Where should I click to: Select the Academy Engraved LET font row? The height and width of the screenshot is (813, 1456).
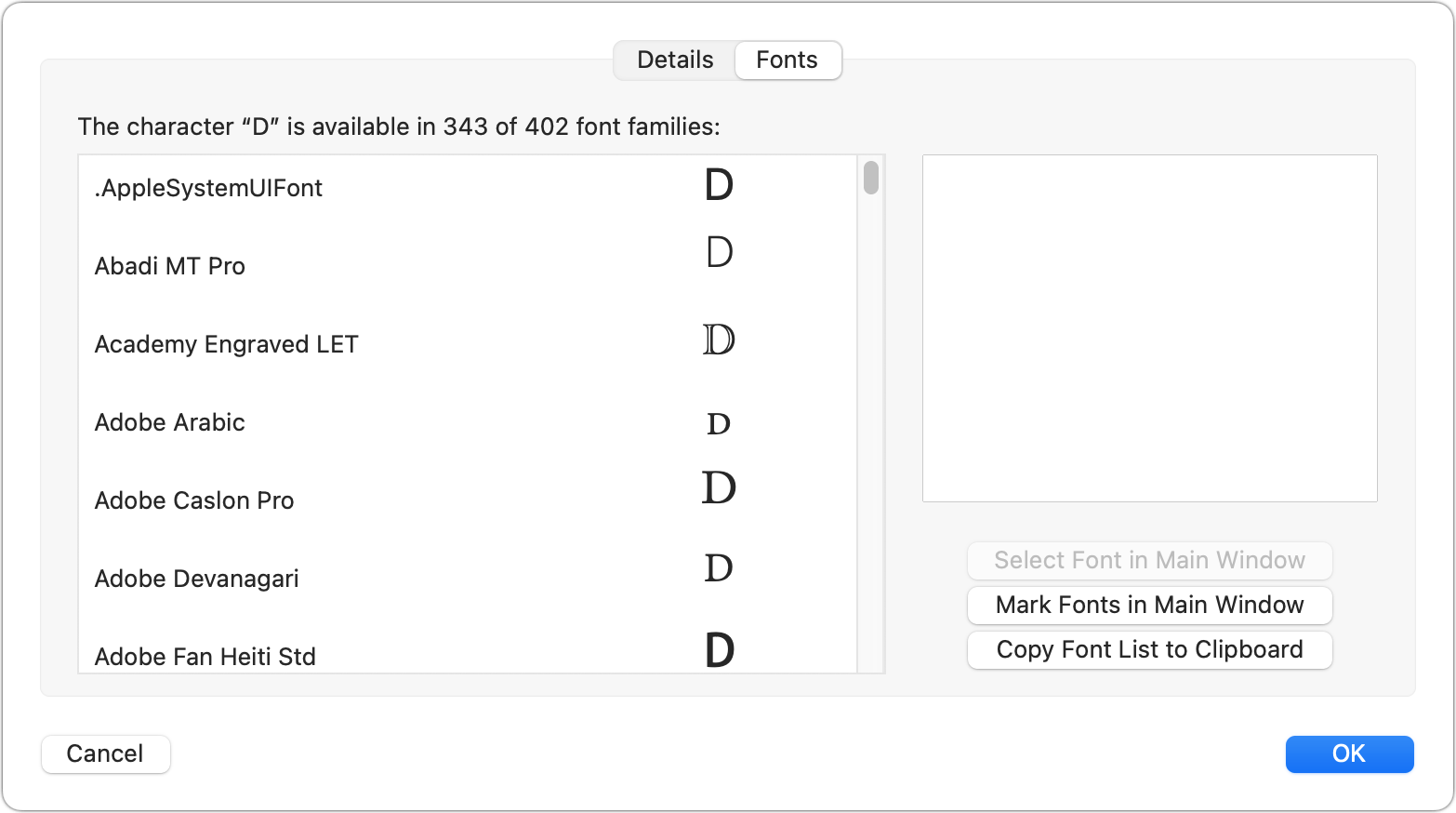coord(468,344)
